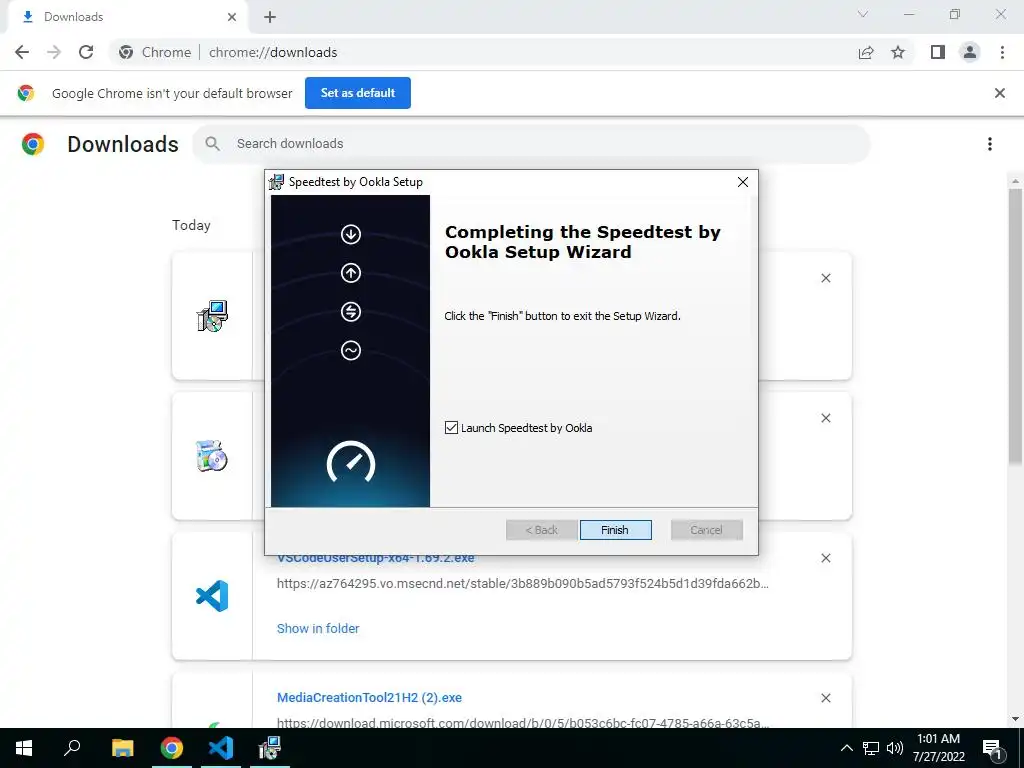Remove the second download from list
Viewport: 1024px width, 768px height.
[826, 418]
